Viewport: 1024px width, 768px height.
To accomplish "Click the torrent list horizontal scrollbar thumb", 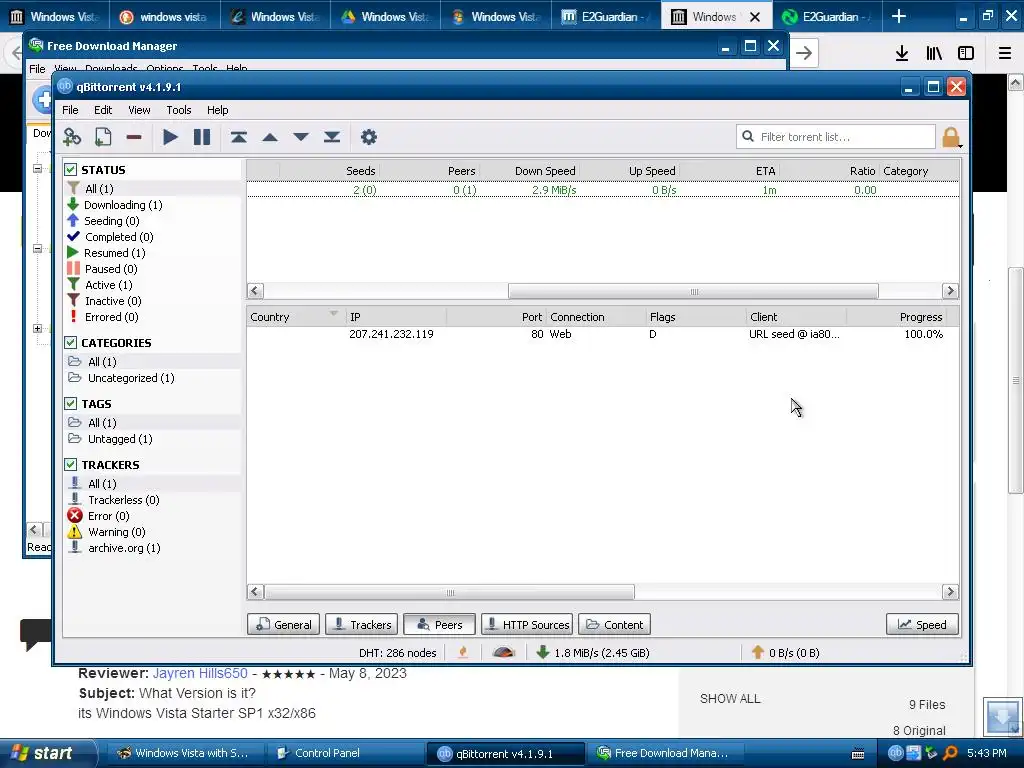I will point(694,291).
